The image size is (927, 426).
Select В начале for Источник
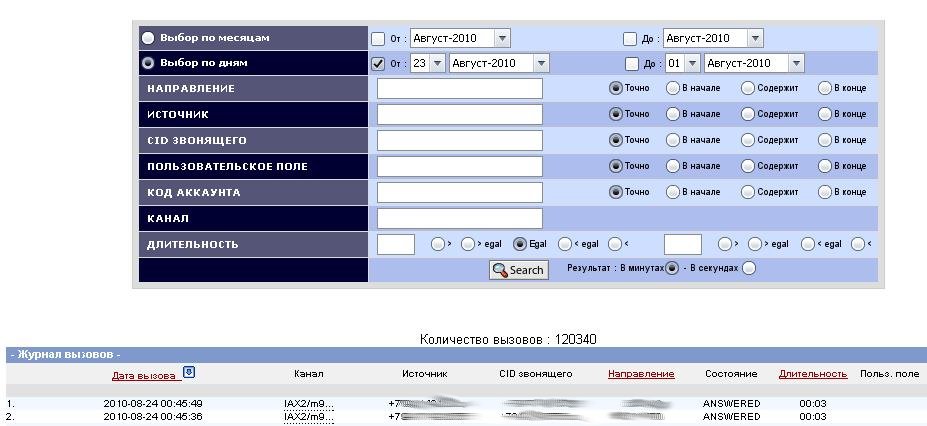[x=673, y=114]
